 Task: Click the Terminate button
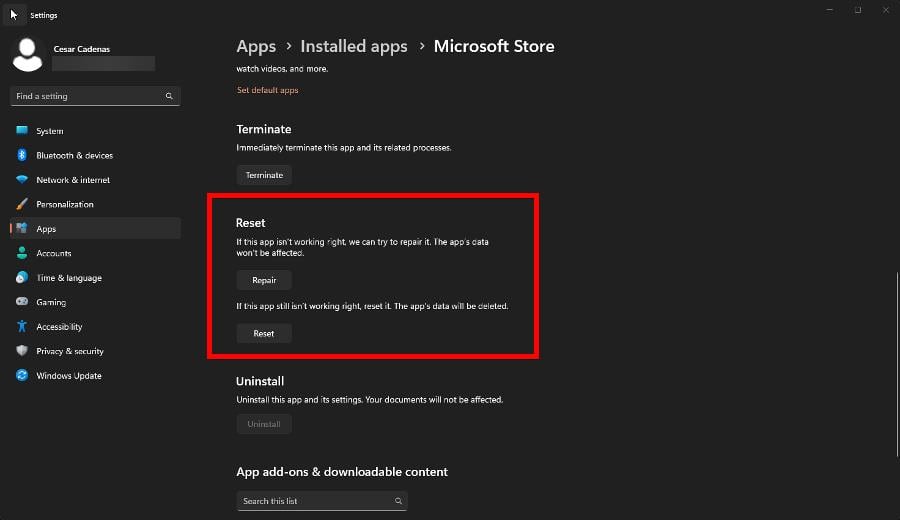point(264,175)
